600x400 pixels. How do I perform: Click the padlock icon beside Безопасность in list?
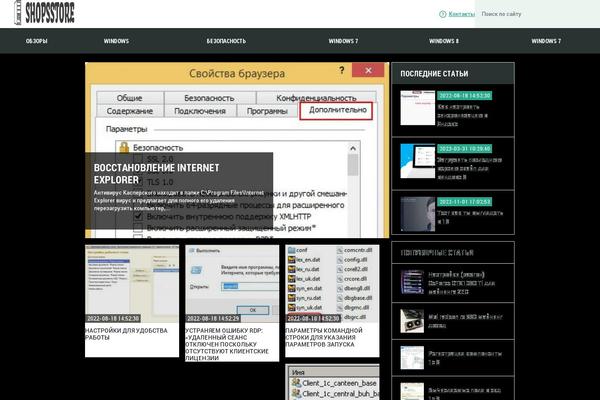[x=124, y=147]
